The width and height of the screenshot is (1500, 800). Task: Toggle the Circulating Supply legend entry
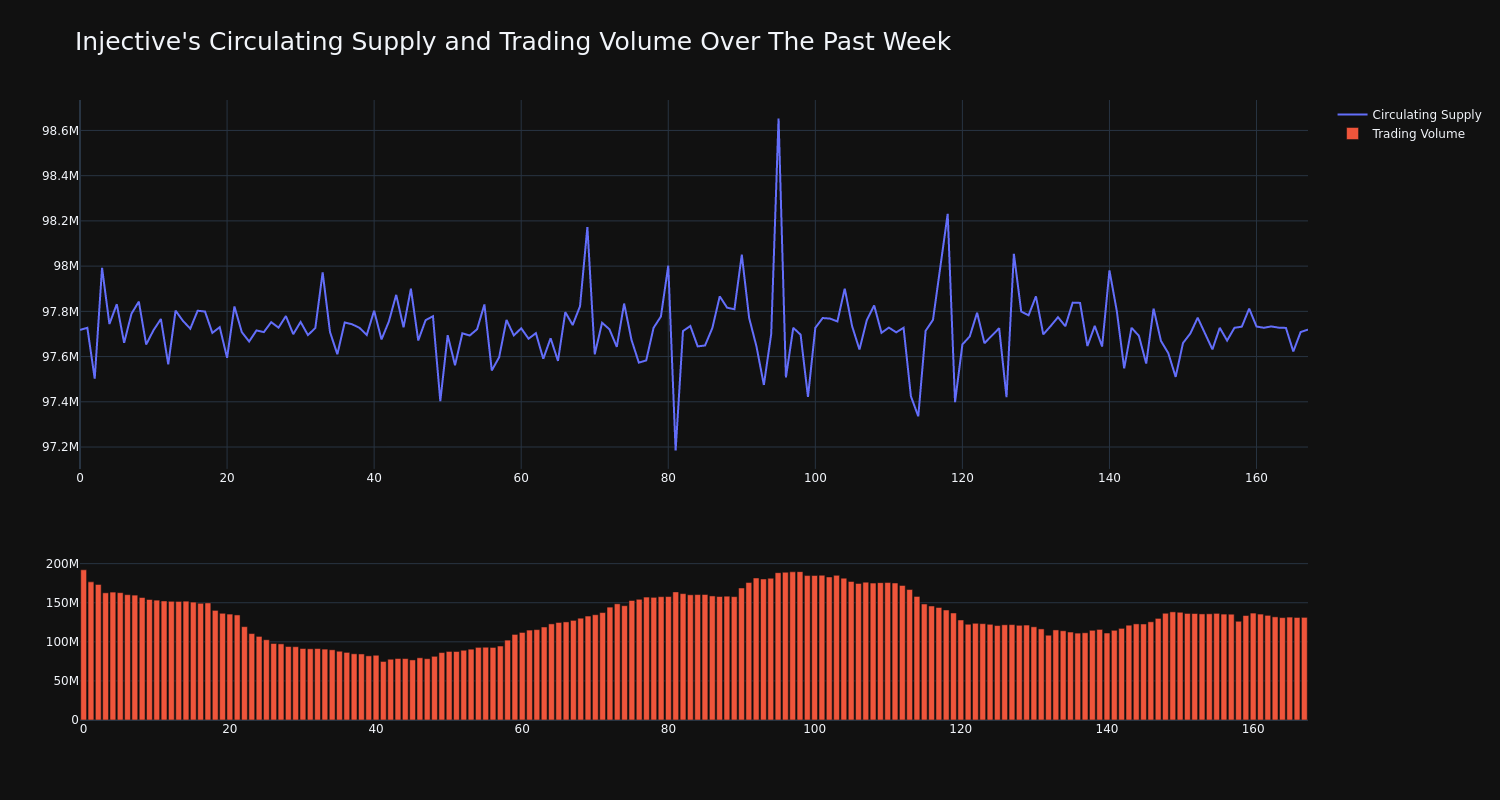click(x=1409, y=115)
